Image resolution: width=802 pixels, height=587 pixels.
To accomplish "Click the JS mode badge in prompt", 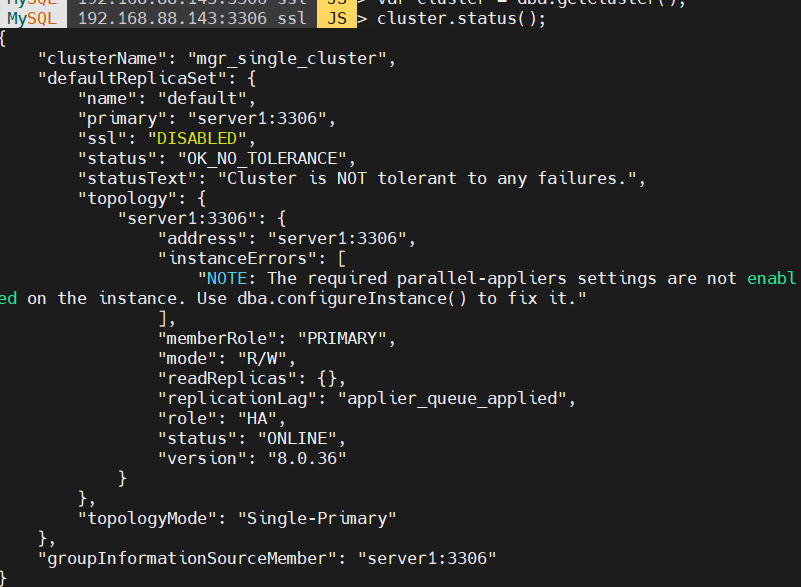I will (x=337, y=19).
